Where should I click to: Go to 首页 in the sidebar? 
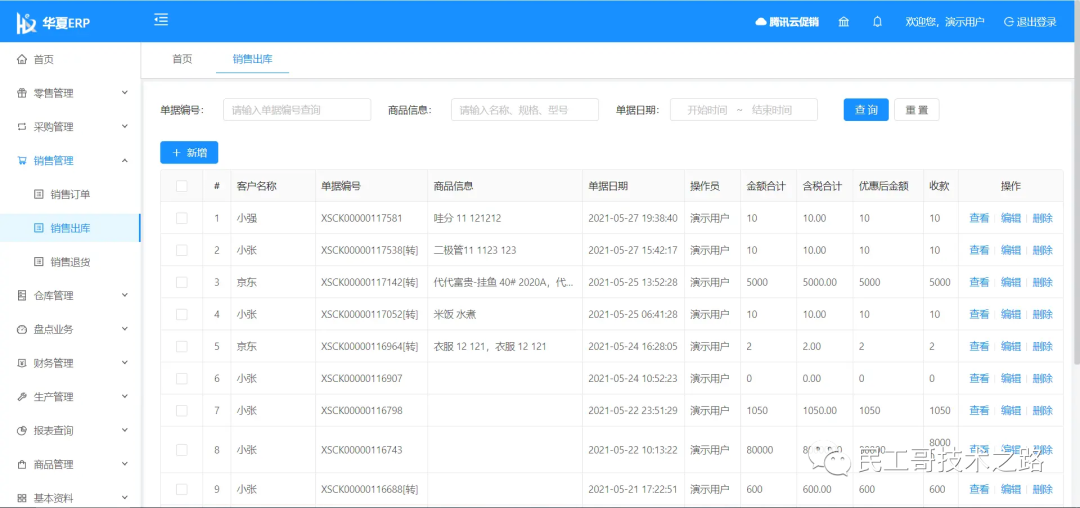coord(70,60)
